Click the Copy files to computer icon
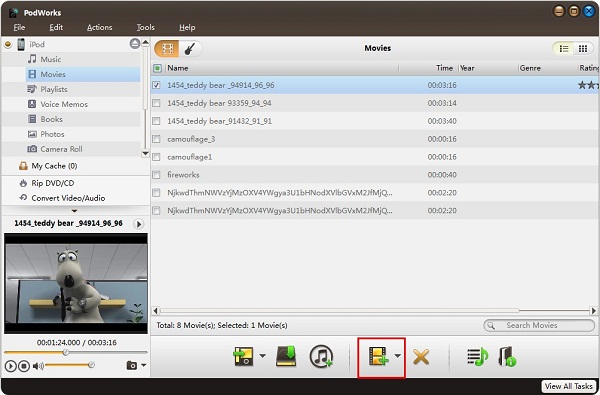 (243, 356)
